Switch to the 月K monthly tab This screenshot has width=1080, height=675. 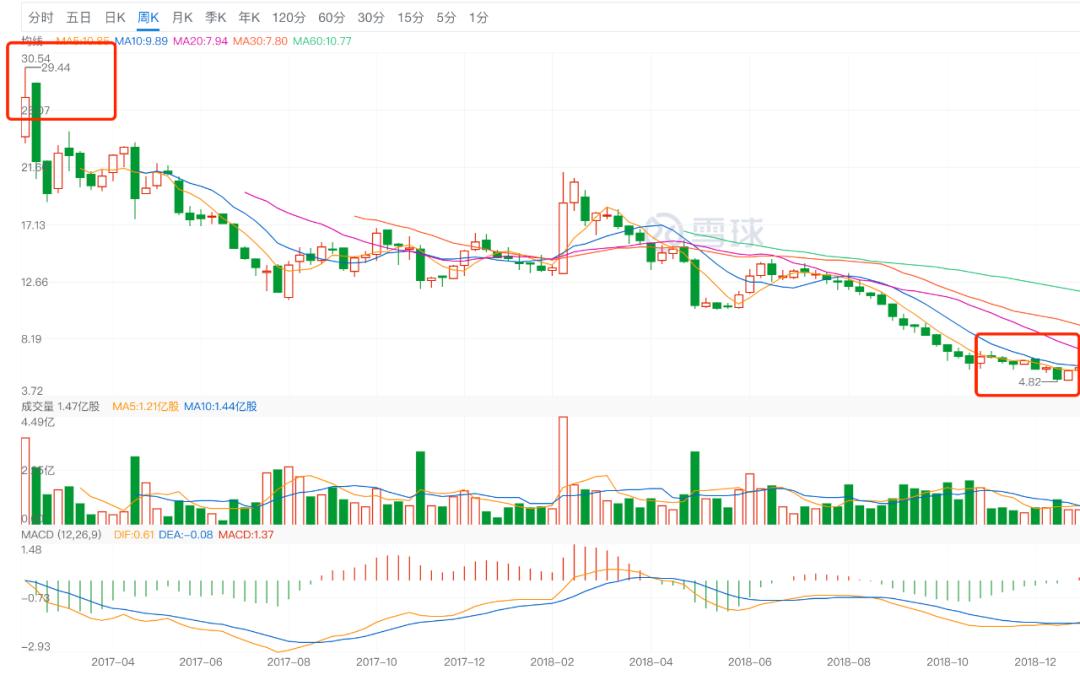point(182,18)
